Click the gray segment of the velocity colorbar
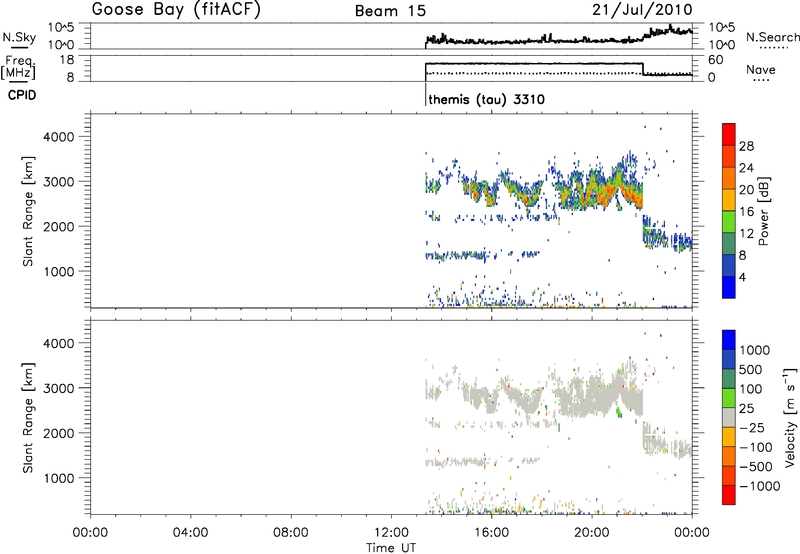This screenshot has width=800, height=554. coord(729,418)
